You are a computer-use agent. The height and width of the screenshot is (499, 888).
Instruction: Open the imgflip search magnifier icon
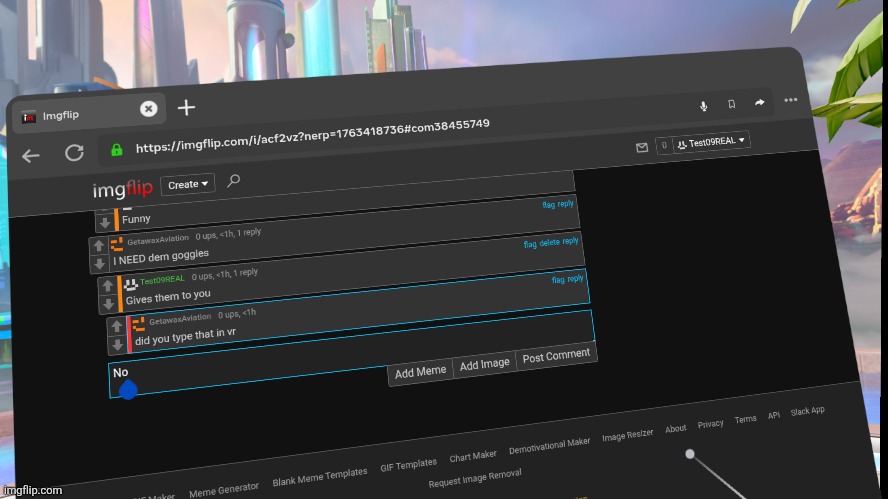[234, 181]
